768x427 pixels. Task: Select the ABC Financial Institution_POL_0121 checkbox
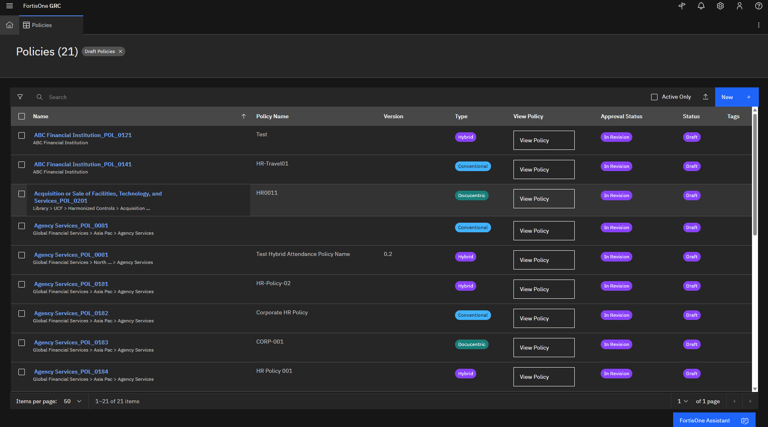(21, 136)
